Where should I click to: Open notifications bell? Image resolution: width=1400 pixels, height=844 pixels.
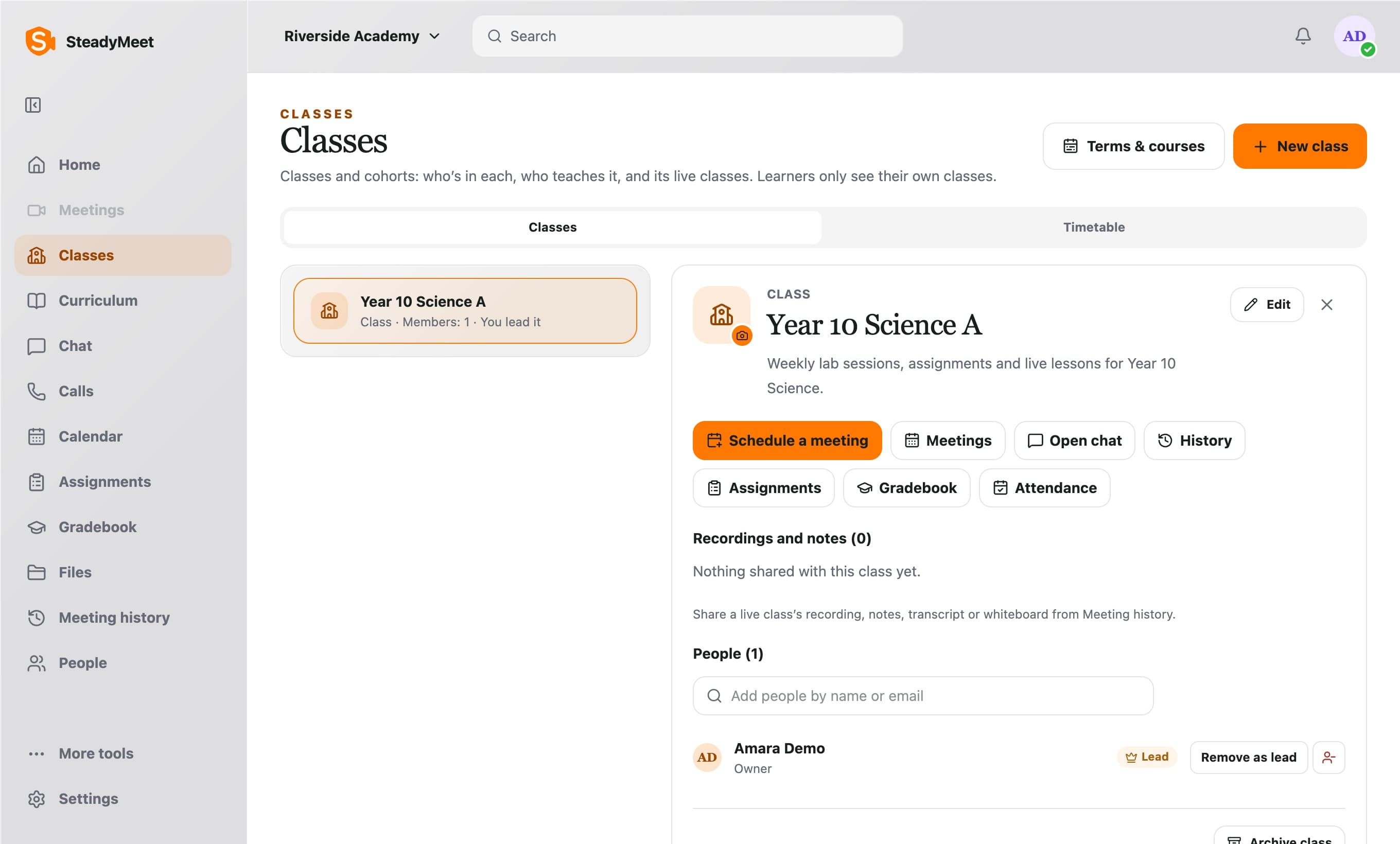(1303, 37)
